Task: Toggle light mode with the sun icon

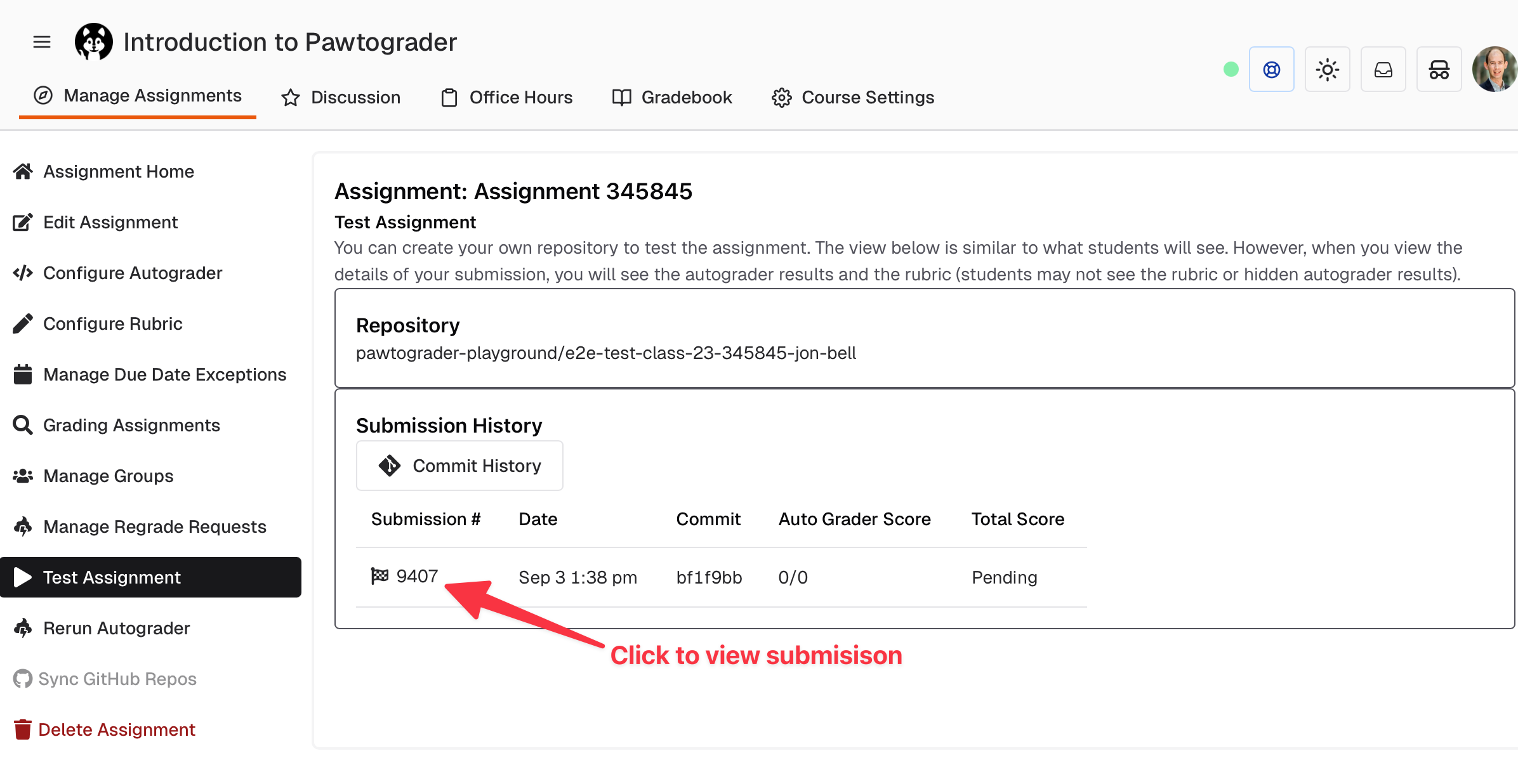Action: click(1327, 69)
